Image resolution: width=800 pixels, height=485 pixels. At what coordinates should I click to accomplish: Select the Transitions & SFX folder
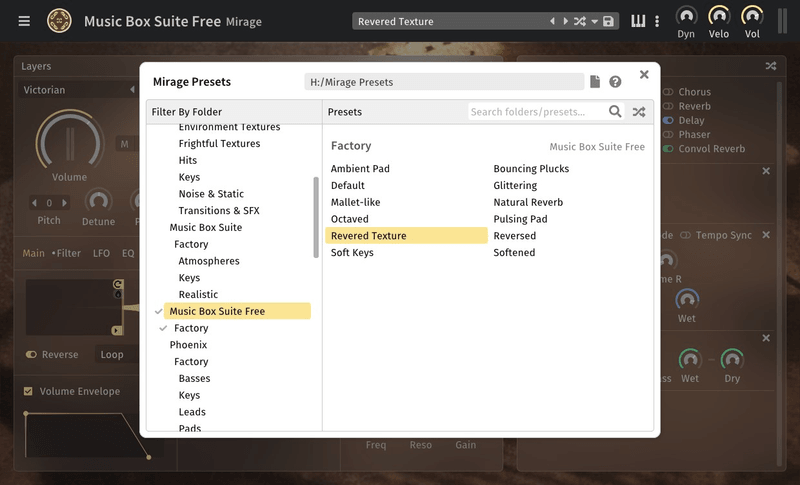219,211
